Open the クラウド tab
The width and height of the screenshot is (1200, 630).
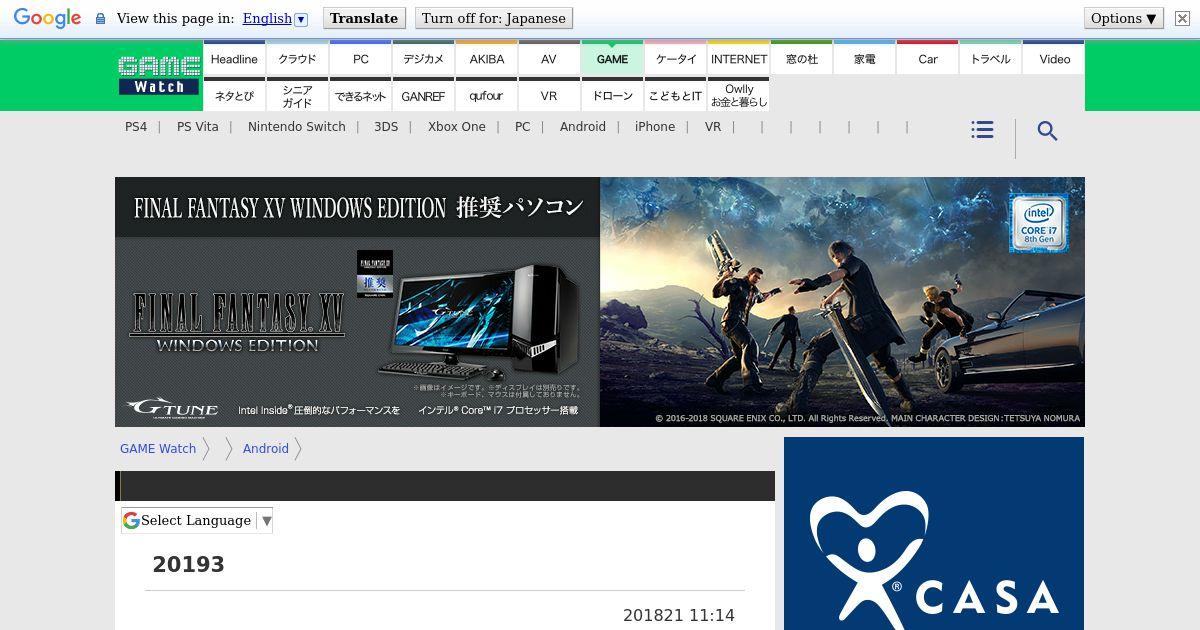(x=297, y=59)
